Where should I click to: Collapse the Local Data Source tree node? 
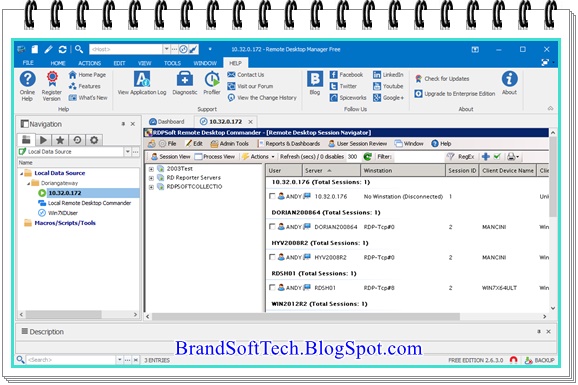pyautogui.click(x=21, y=173)
